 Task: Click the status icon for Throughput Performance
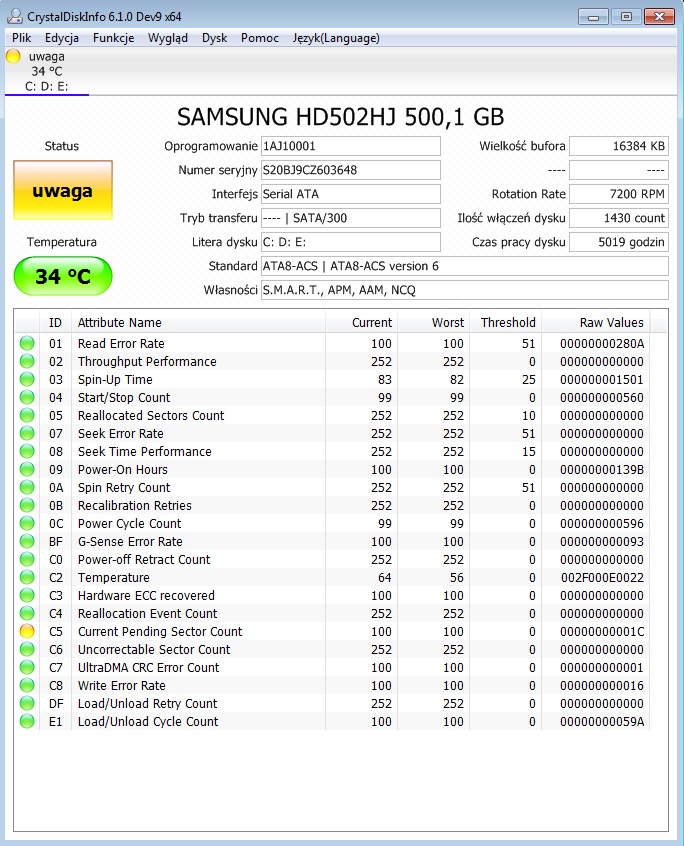click(27, 361)
